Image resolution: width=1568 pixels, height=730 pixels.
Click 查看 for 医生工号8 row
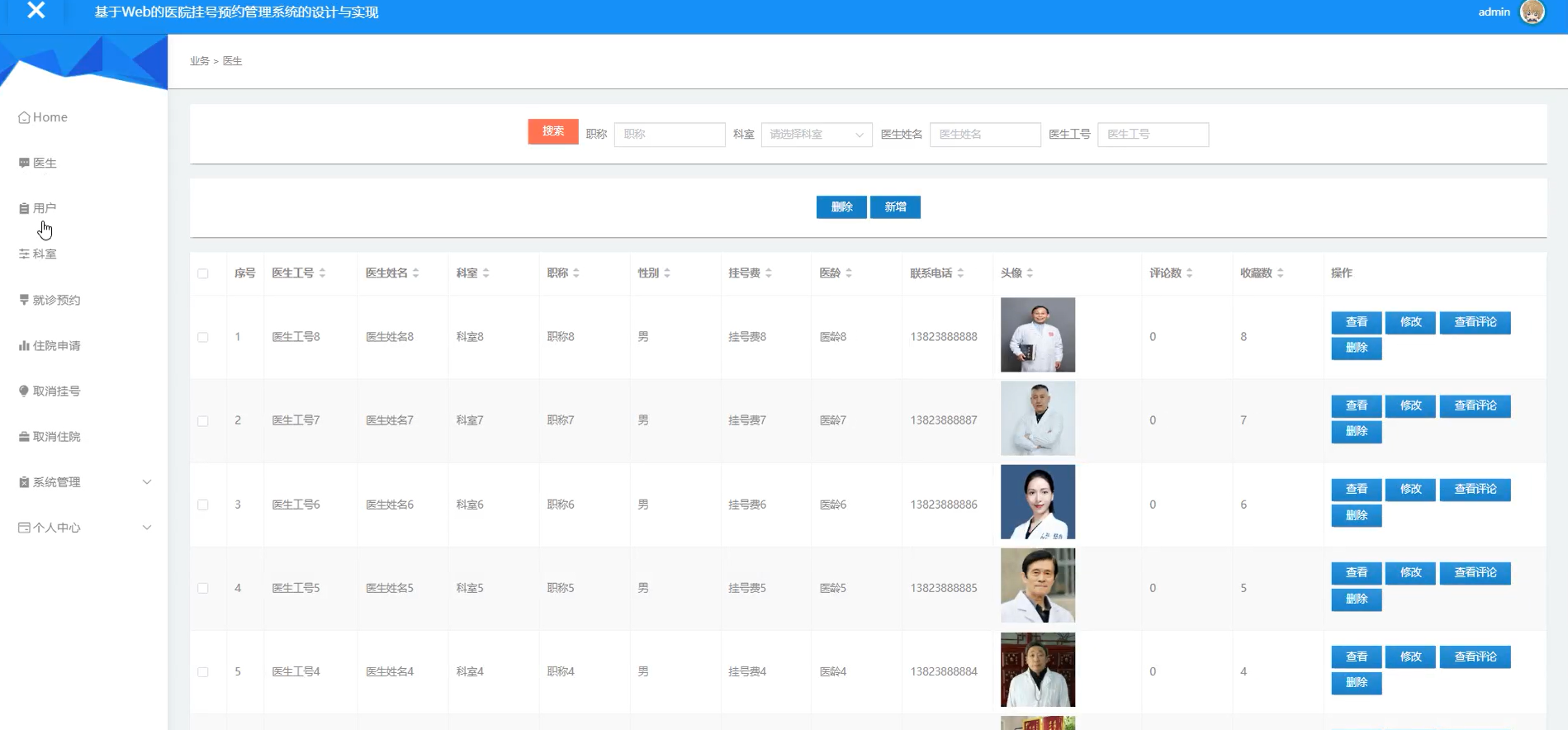(x=1357, y=323)
